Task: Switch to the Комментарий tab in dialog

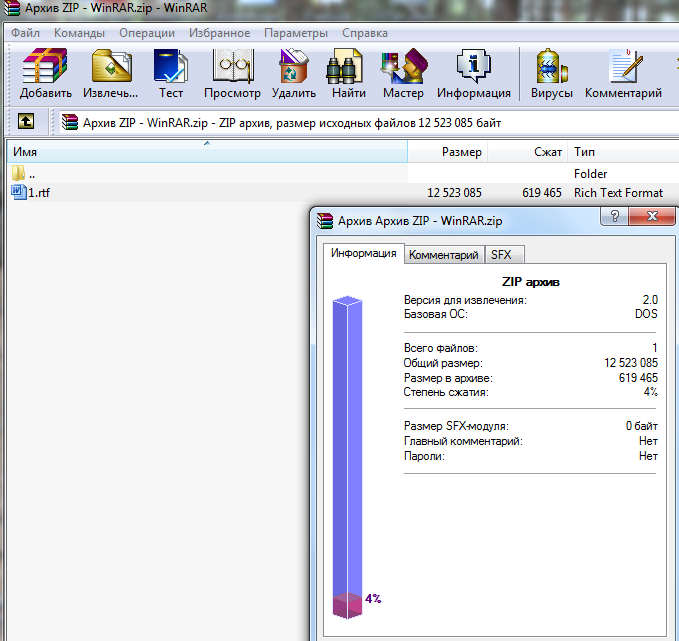Action: pos(444,255)
